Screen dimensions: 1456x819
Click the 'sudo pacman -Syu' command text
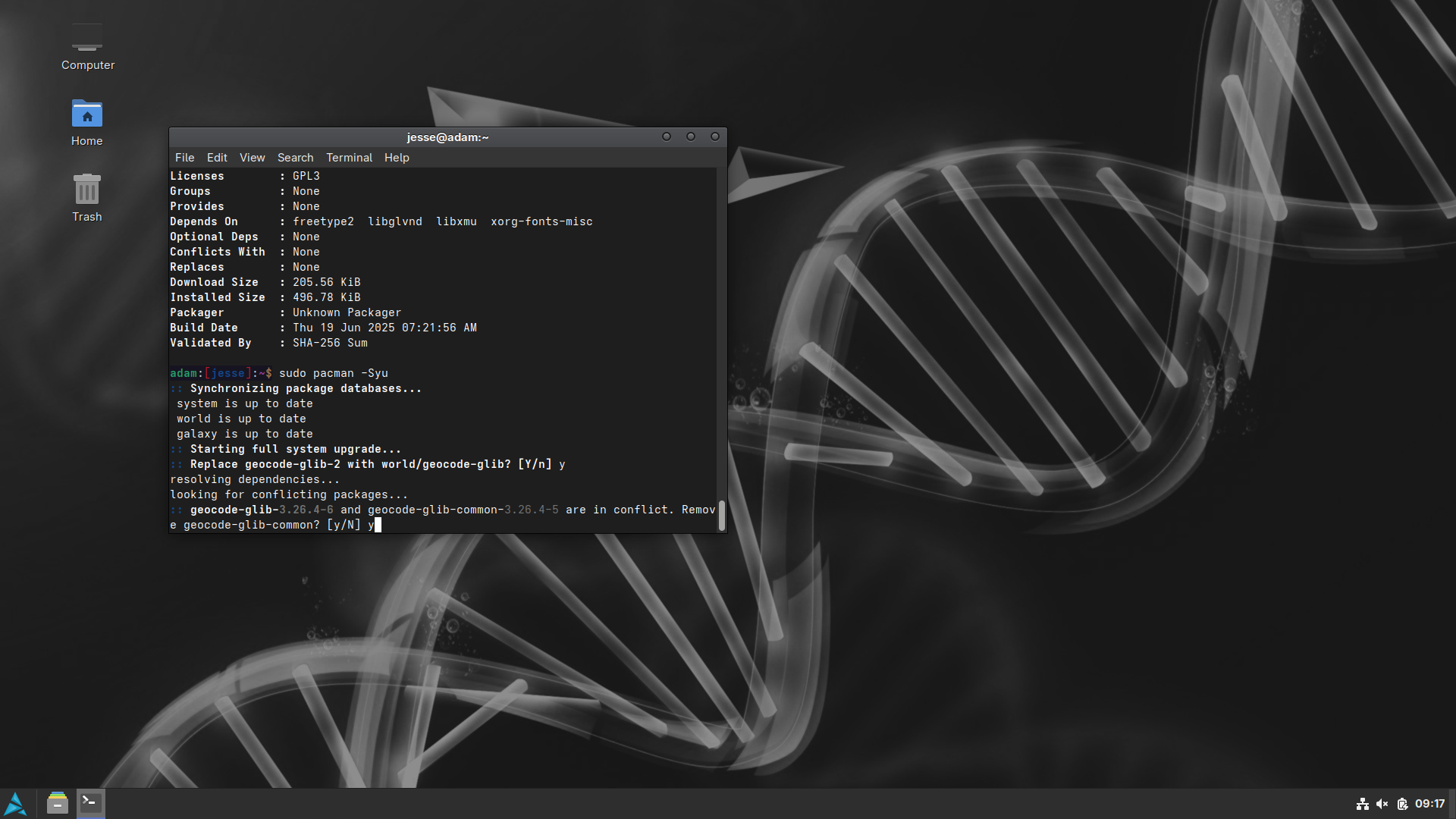(334, 373)
